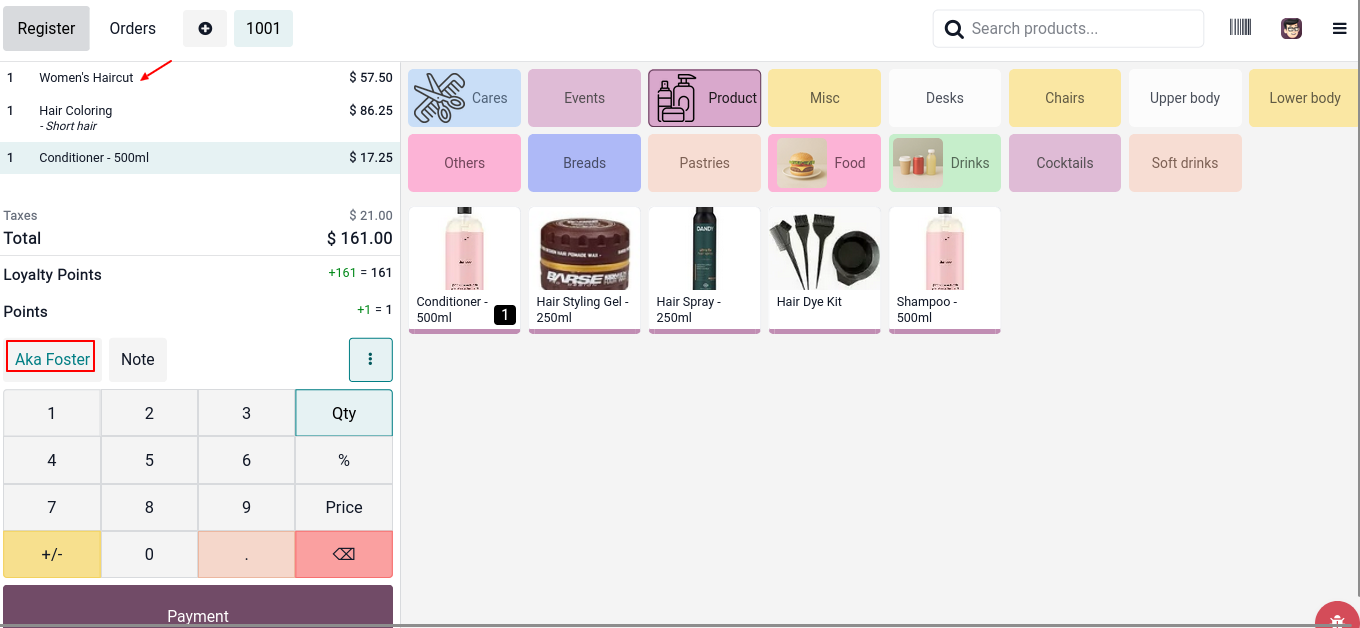This screenshot has width=1360, height=628.
Task: Select the Cares category with scissors icon
Action: [464, 98]
